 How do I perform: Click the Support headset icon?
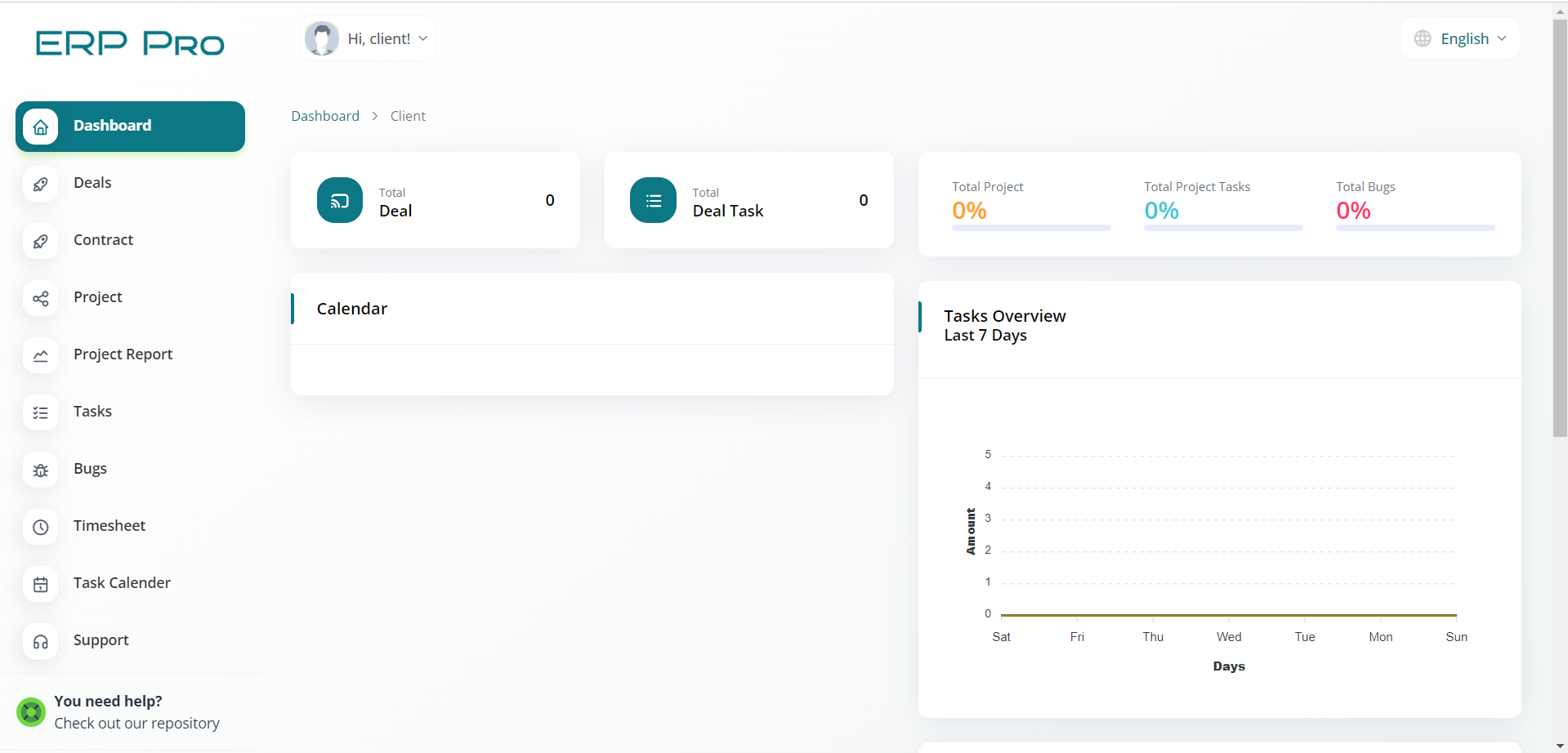coord(40,641)
